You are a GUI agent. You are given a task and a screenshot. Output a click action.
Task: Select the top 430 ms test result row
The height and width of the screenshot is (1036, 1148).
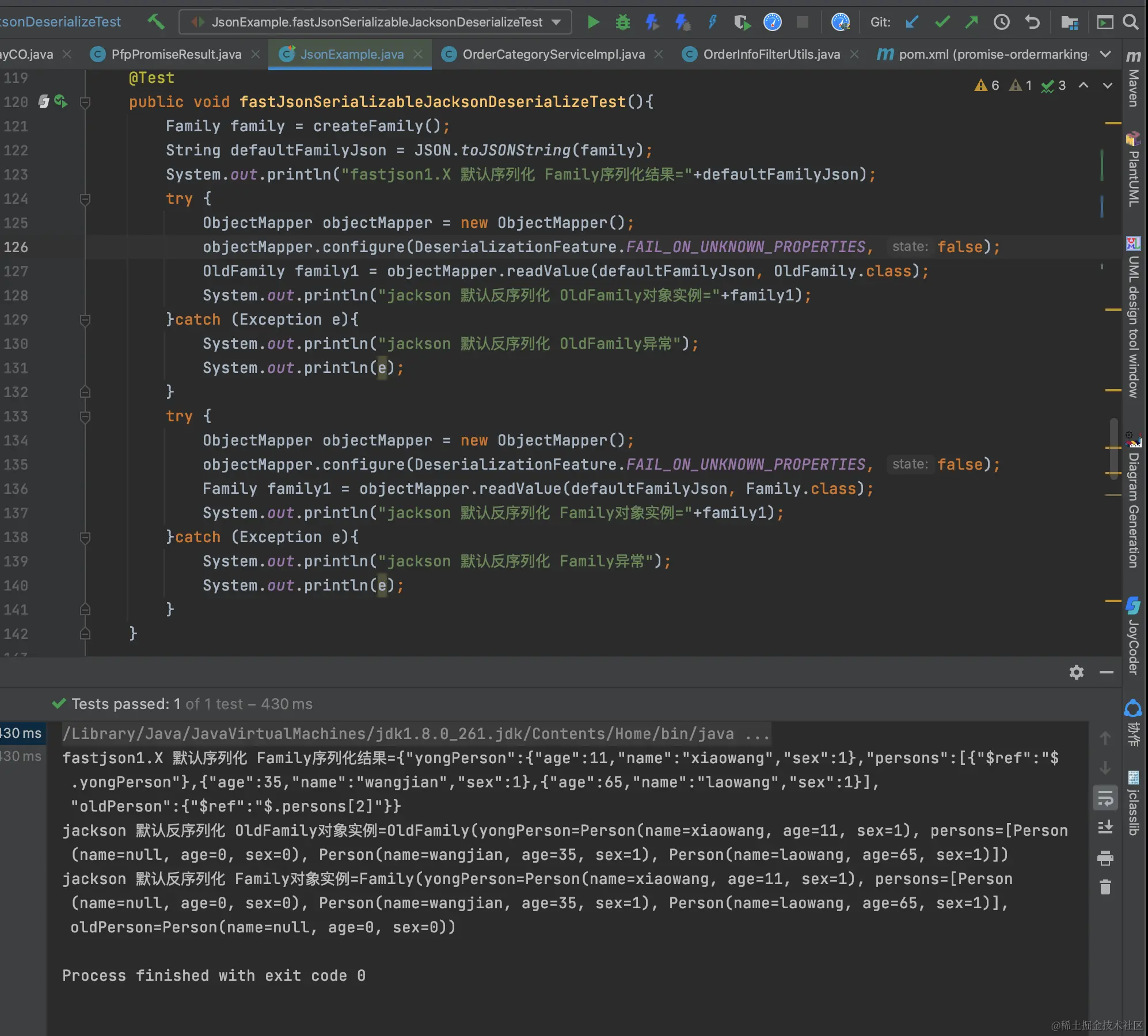(x=21, y=733)
